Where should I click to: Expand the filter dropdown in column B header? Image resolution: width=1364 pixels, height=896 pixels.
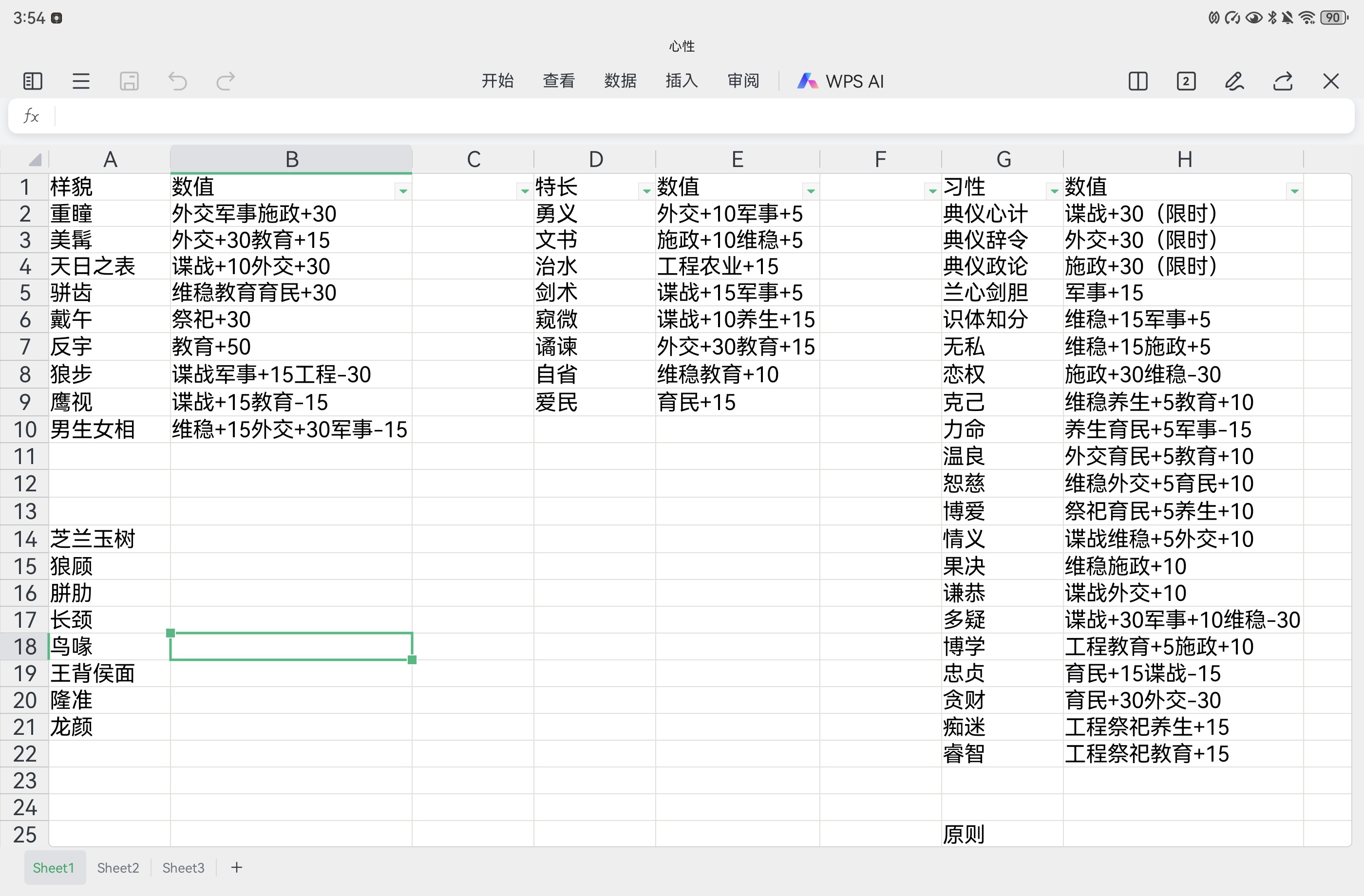coord(403,191)
